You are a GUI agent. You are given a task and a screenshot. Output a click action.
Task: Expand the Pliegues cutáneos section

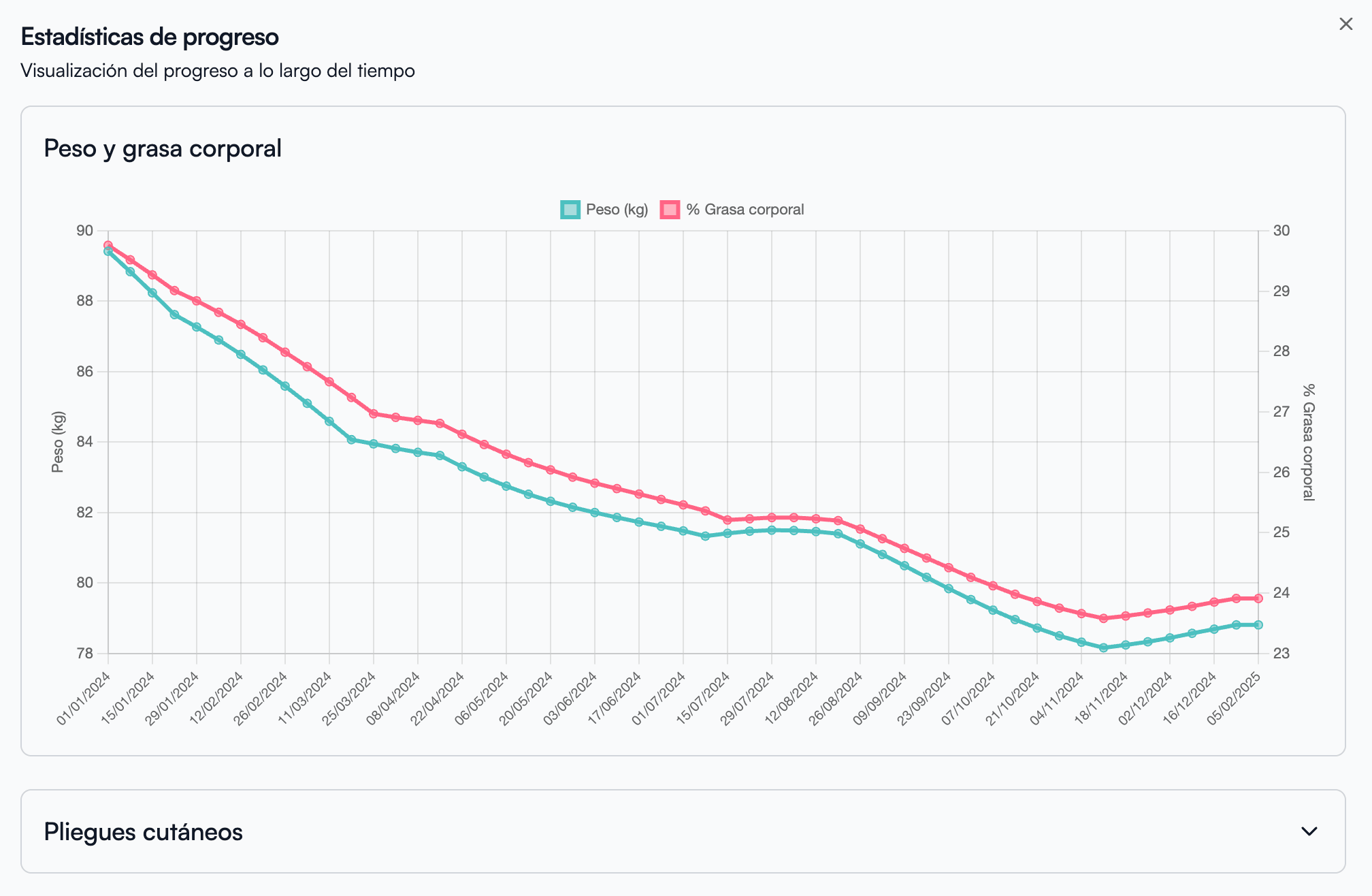coord(681,832)
